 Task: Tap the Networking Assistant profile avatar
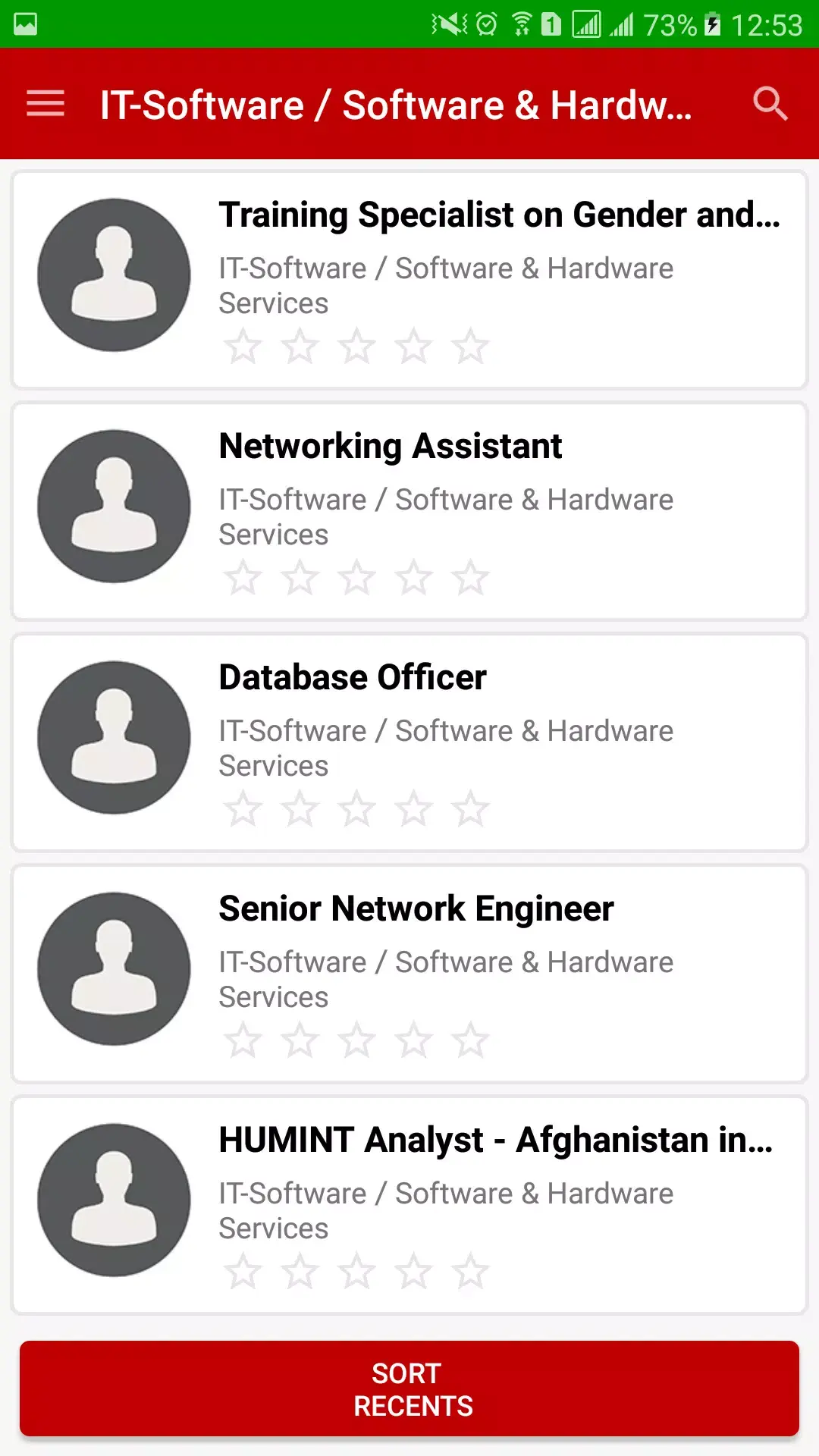click(114, 506)
